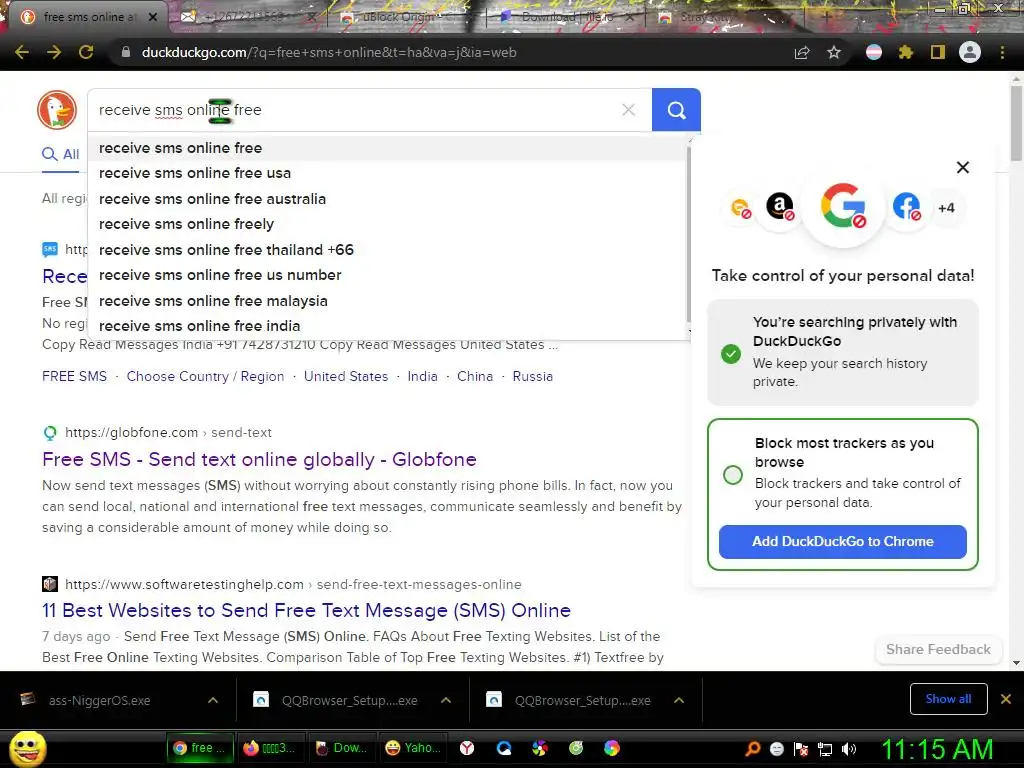Viewport: 1024px width, 768px height.
Task: Open the Chrome three-dot menu
Action: 1002,52
